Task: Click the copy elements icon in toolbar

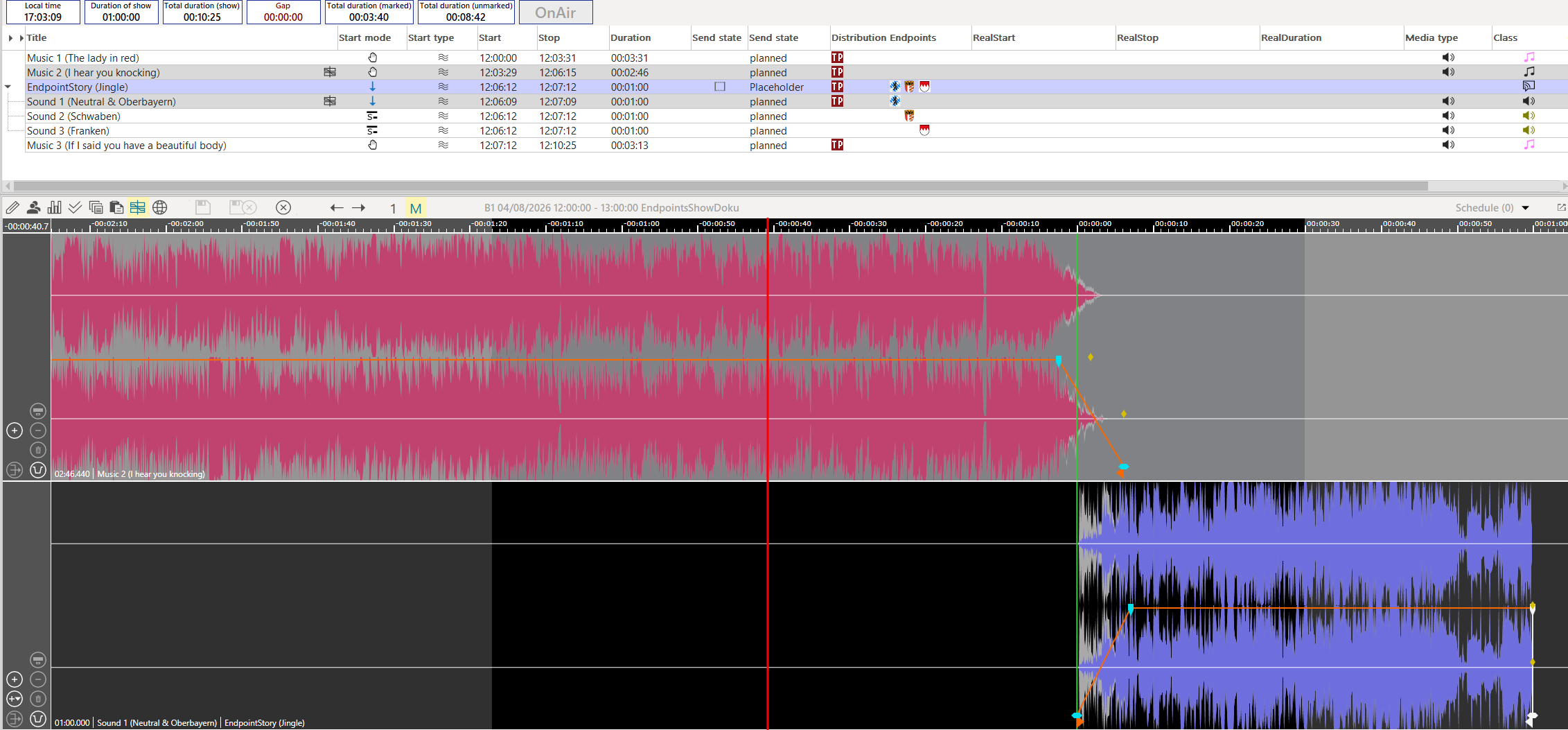Action: tap(96, 207)
